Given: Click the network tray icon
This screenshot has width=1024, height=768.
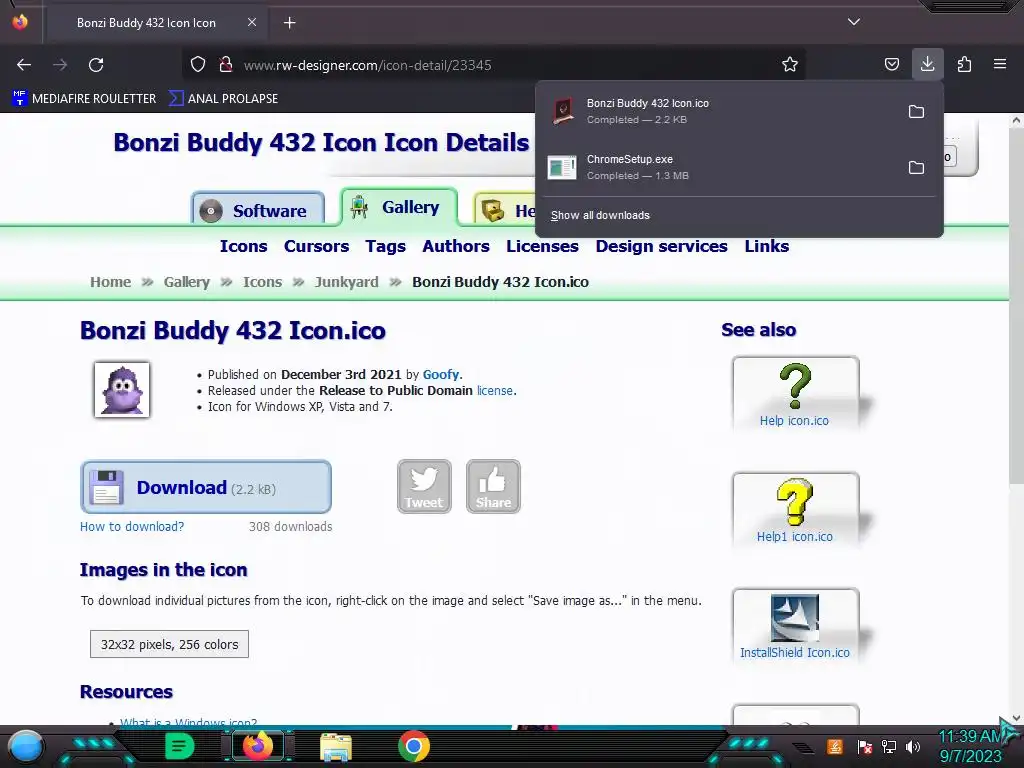Looking at the screenshot, I should point(888,747).
